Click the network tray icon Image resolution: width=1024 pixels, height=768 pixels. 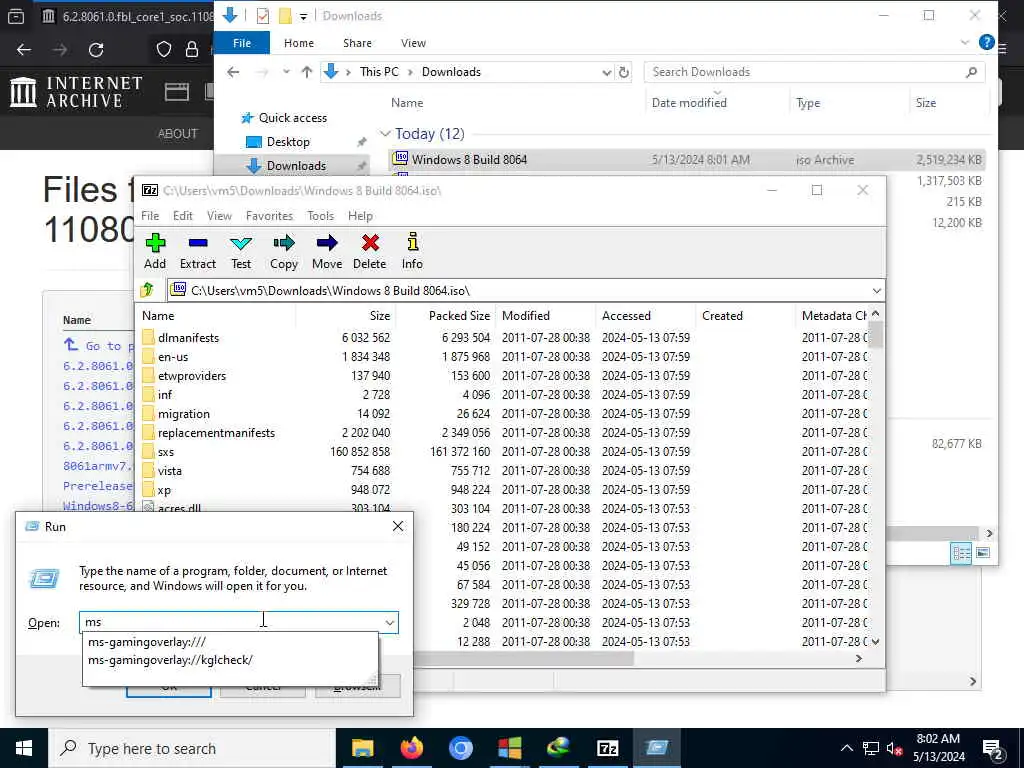click(x=870, y=748)
